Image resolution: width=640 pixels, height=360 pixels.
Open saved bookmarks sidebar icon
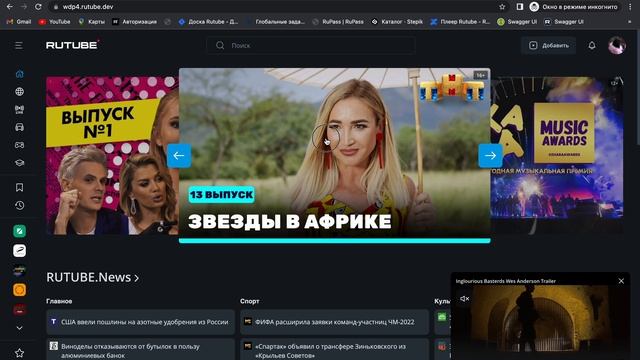(x=19, y=187)
